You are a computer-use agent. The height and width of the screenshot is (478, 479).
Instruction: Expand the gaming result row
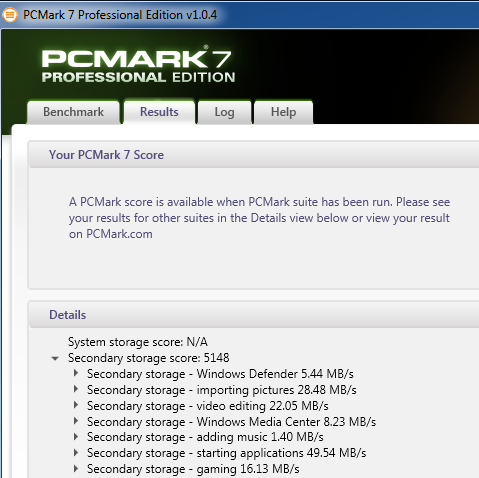(76, 468)
